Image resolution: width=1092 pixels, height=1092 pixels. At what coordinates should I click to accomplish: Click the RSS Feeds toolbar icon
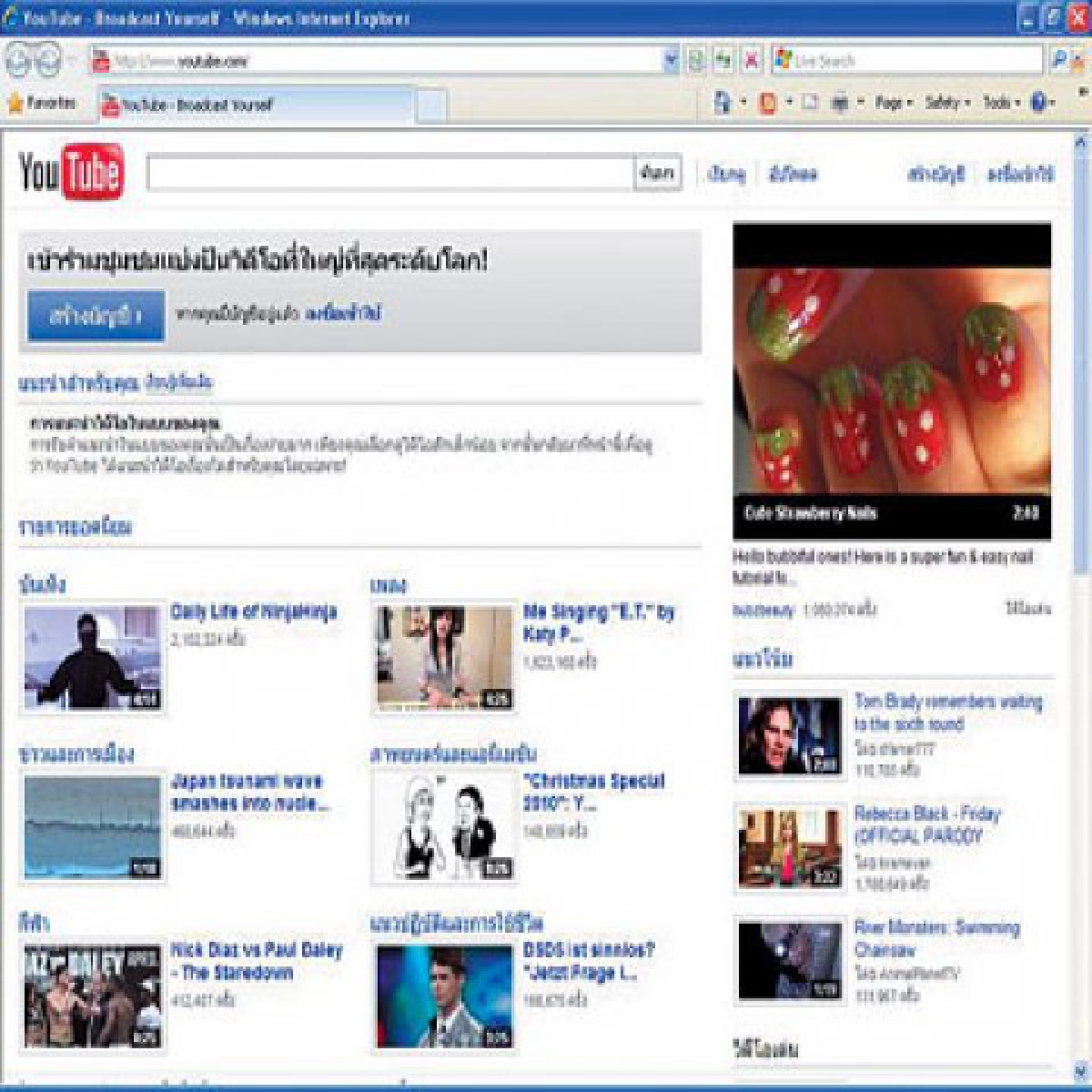coord(767,103)
